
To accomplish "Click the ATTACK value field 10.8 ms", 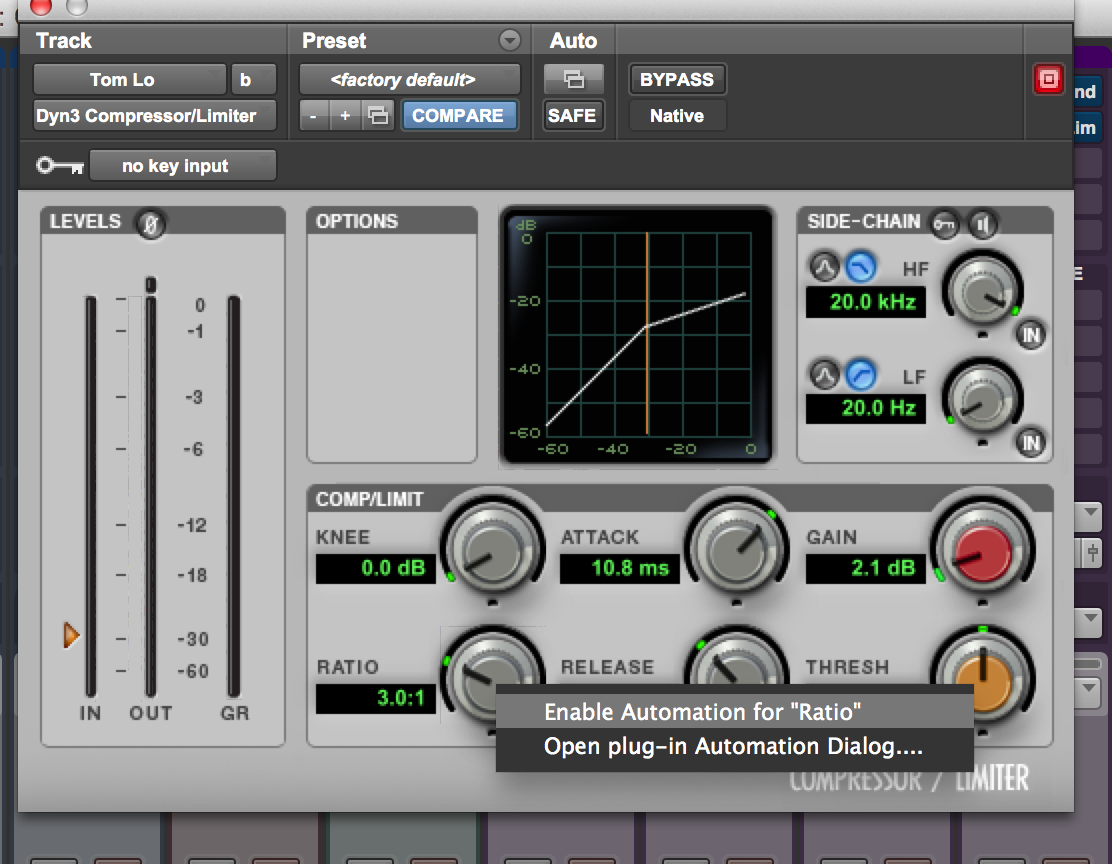I will click(615, 568).
